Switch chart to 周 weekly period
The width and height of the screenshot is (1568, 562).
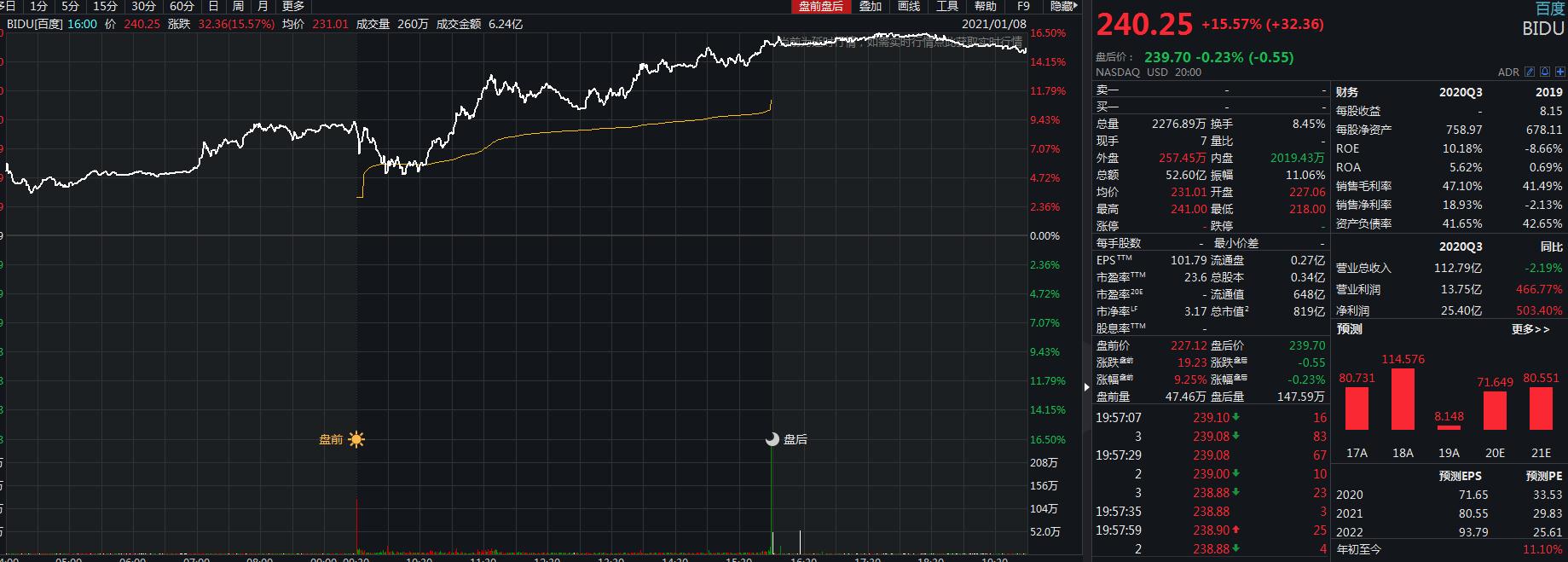tap(238, 6)
